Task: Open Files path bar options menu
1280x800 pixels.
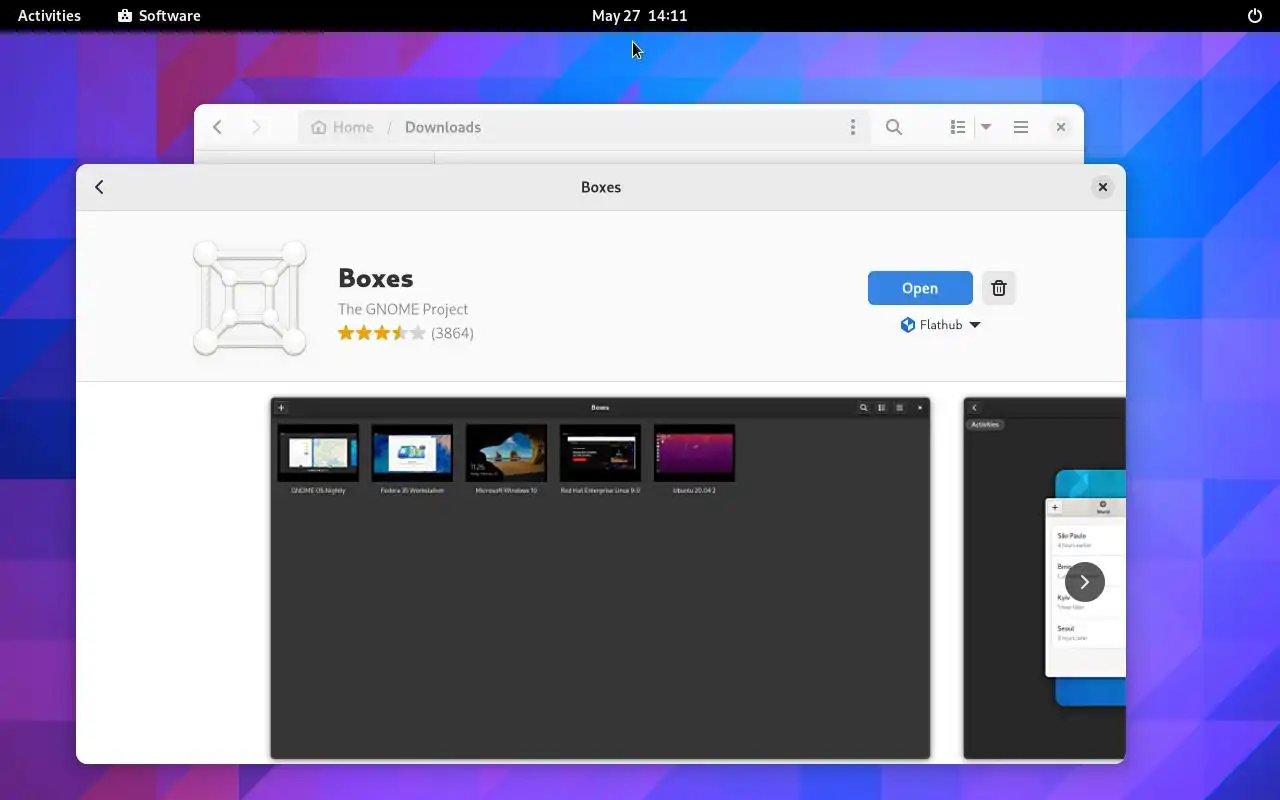Action: (853, 127)
